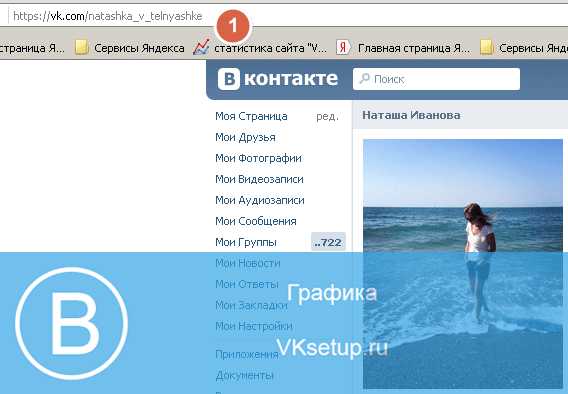Open Мои Ответы
Screen dimensions: 568x394
click(247, 284)
